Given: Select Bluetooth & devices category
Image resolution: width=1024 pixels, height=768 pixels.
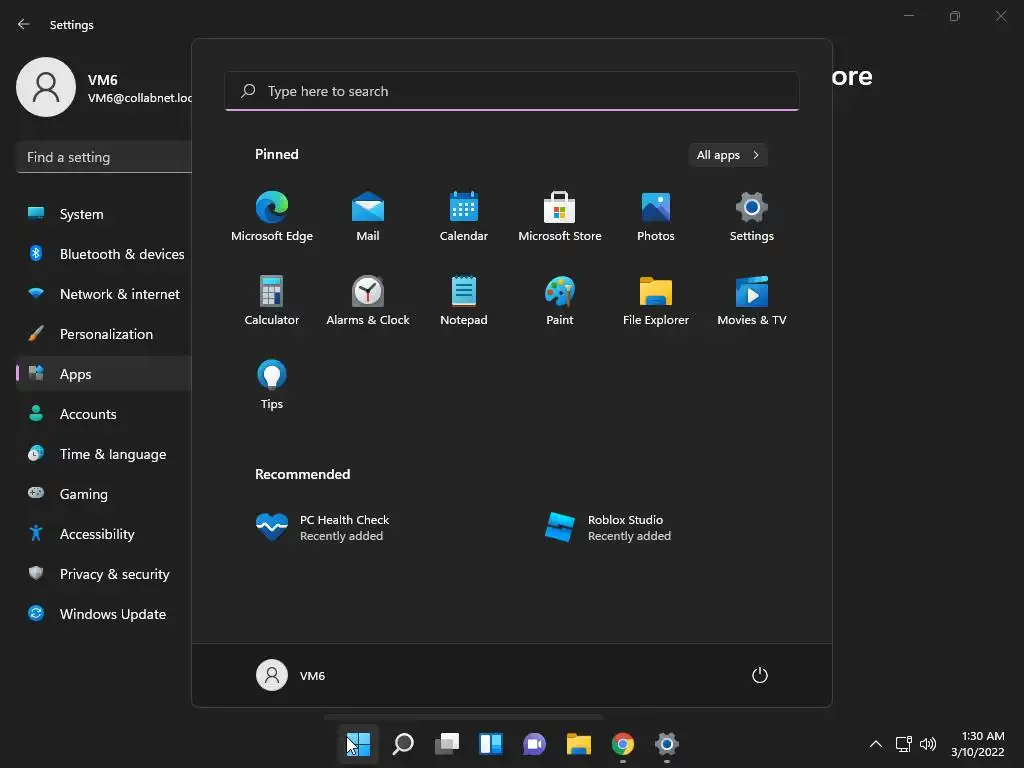Looking at the screenshot, I should pos(103,254).
